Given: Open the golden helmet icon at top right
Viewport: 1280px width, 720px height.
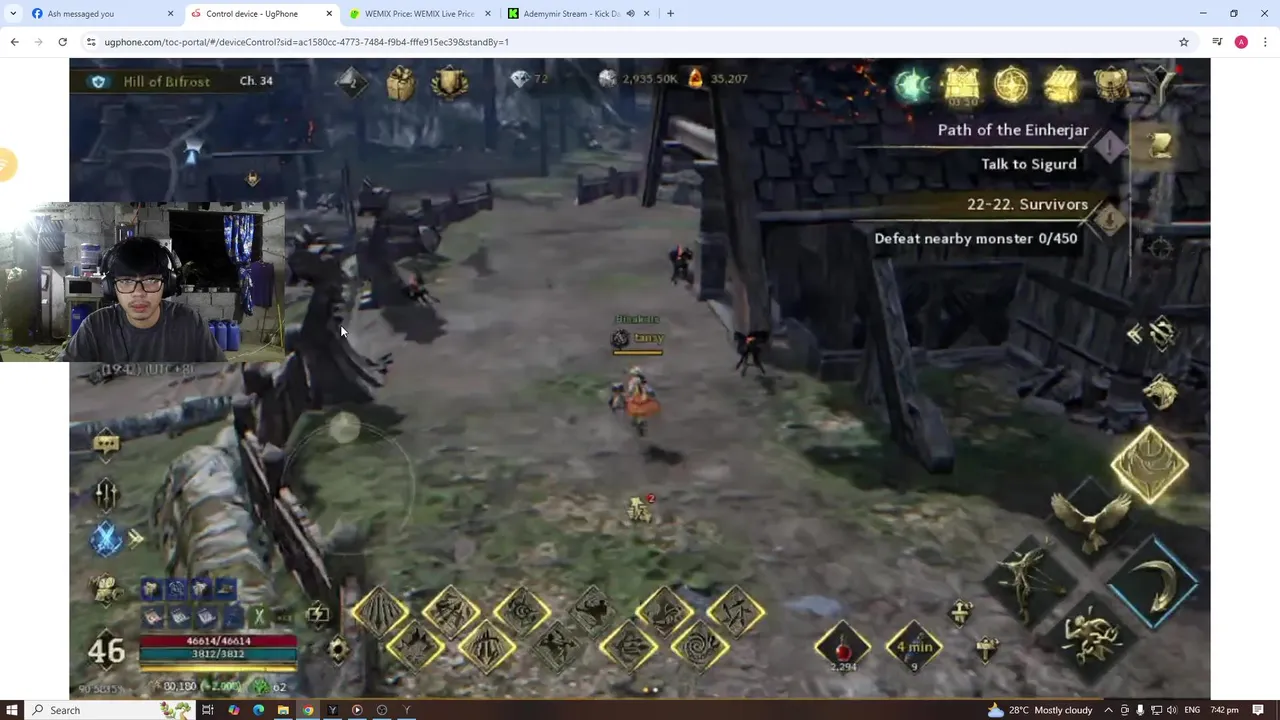Looking at the screenshot, I should pyautogui.click(x=1111, y=86).
